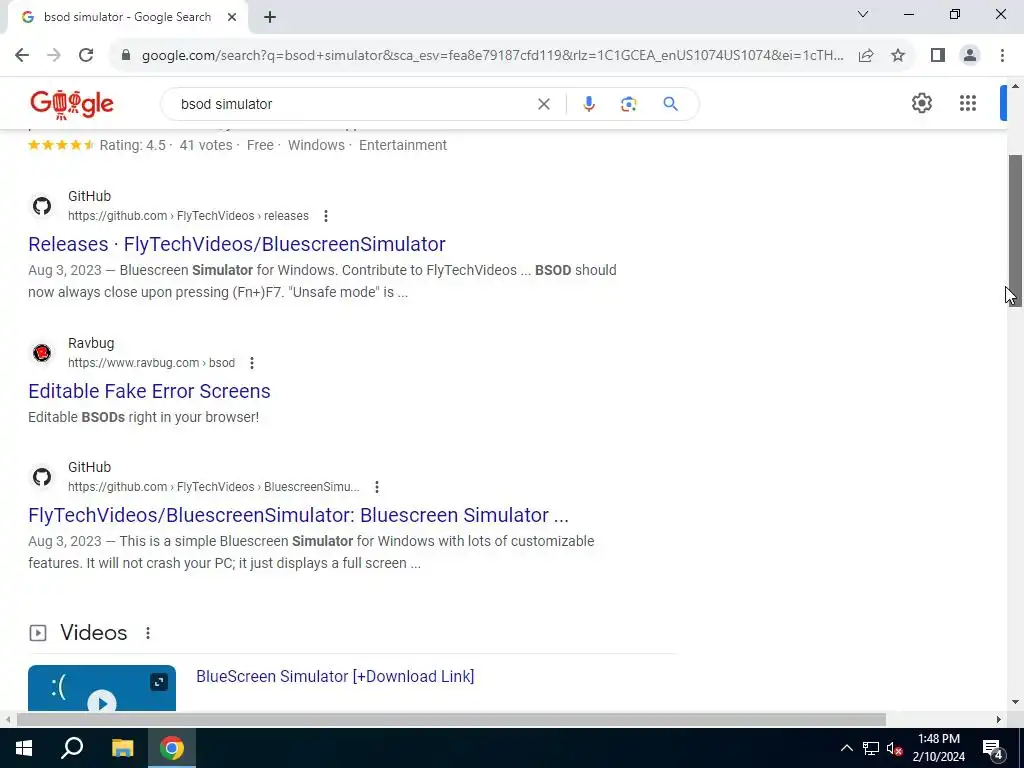
Task: Play the BlueScreen Simulator video thumbnail
Action: [x=102, y=702]
